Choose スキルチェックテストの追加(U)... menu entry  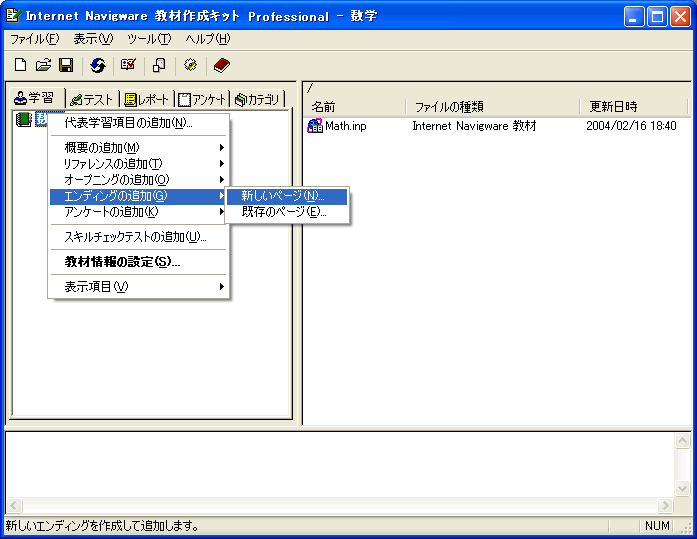tap(139, 237)
